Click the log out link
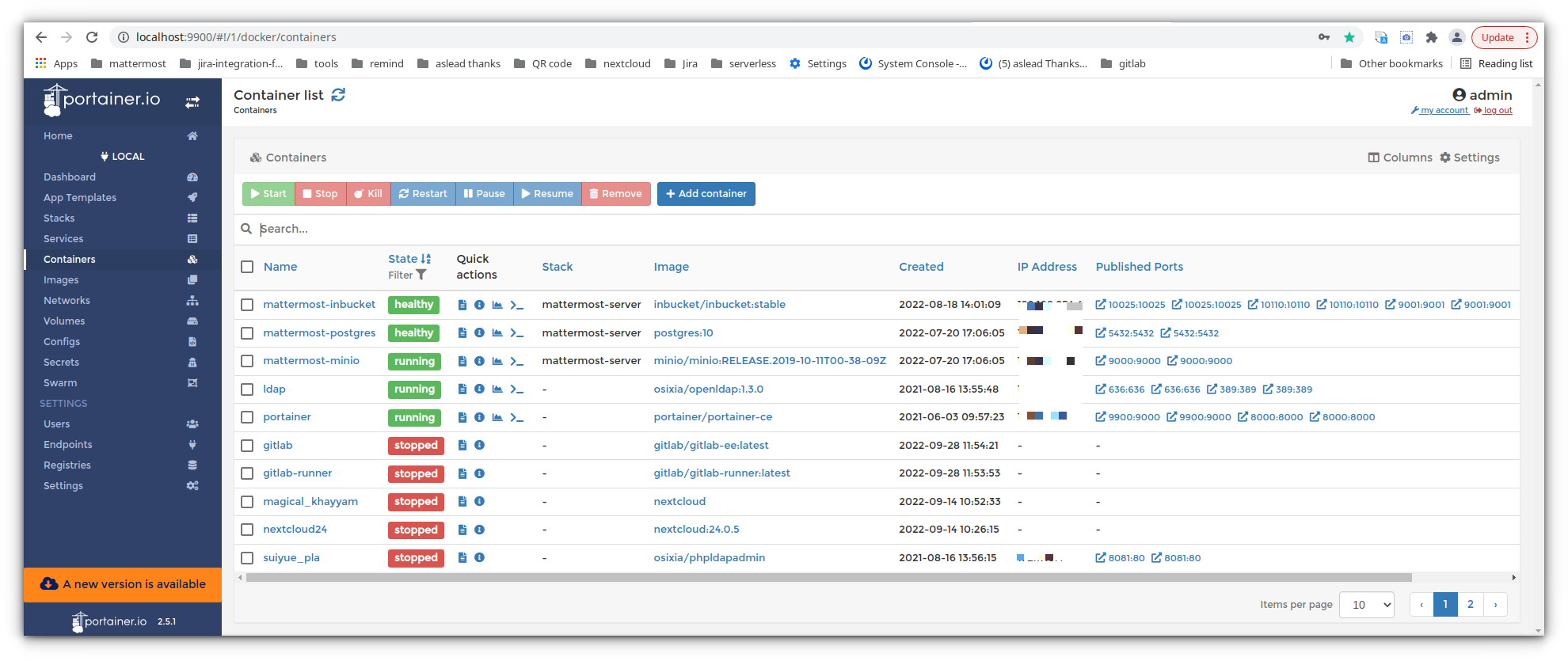This screenshot has height=661, width=1568. pos(1494,111)
